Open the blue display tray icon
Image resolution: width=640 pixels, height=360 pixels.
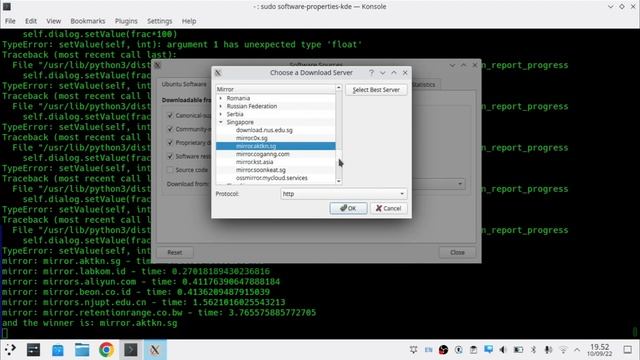click(x=488, y=349)
